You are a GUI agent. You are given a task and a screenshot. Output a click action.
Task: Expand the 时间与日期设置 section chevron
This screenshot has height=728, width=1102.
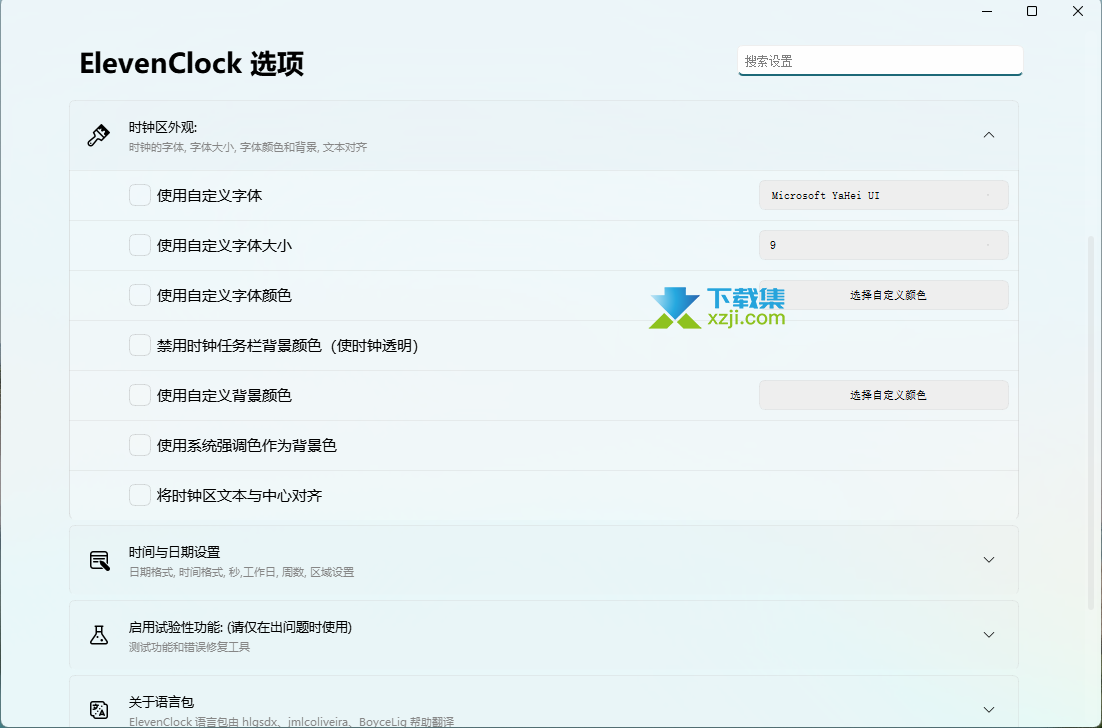(989, 560)
